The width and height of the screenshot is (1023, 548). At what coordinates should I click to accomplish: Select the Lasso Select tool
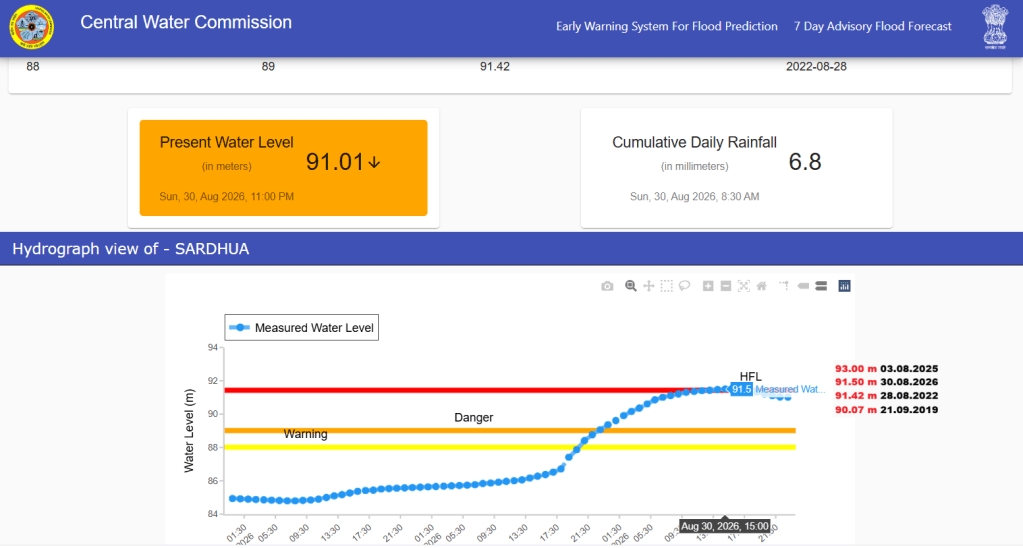point(684,286)
